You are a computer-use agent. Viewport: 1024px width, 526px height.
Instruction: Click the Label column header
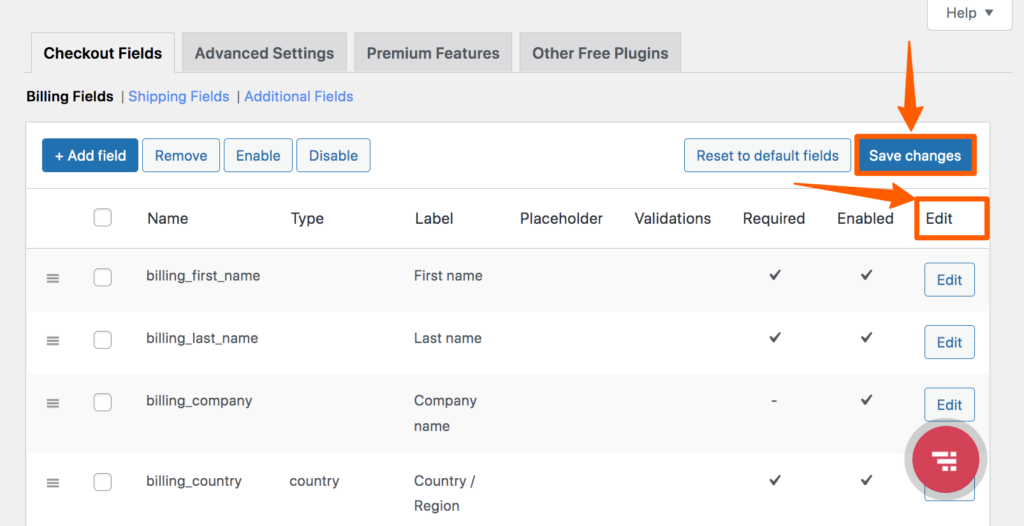(x=434, y=219)
